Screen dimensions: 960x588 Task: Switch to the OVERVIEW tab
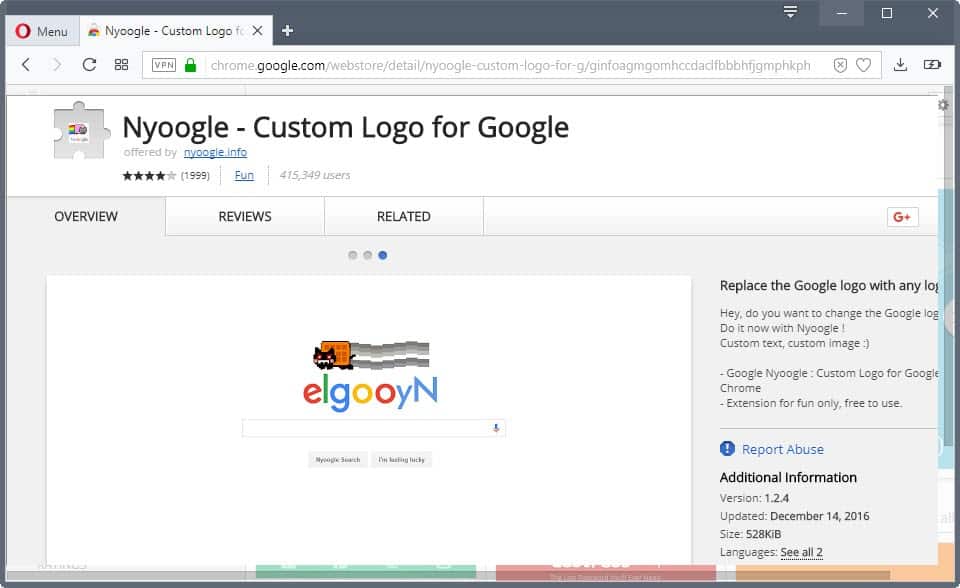86,216
